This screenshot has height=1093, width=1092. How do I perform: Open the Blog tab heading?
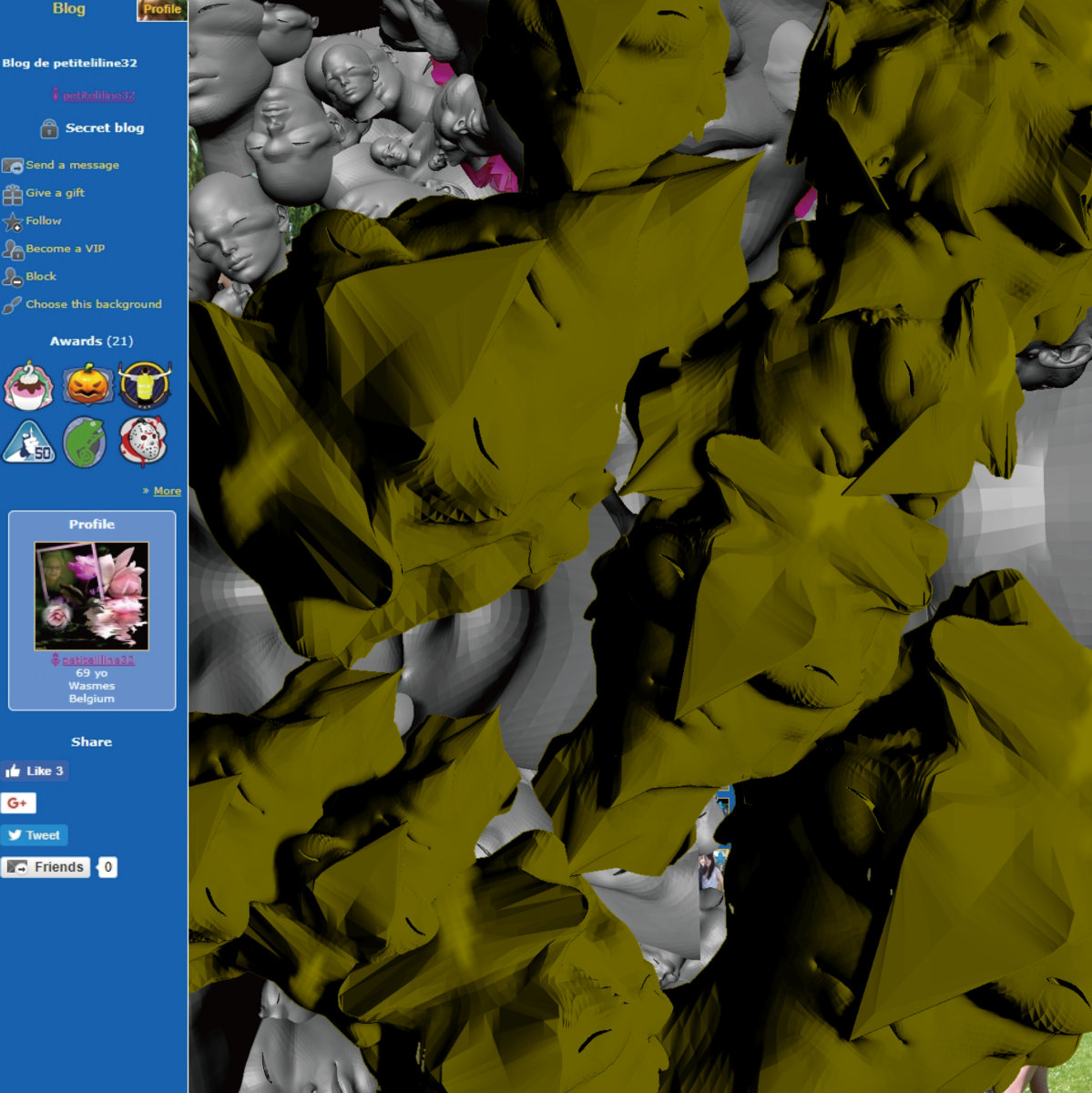68,9
